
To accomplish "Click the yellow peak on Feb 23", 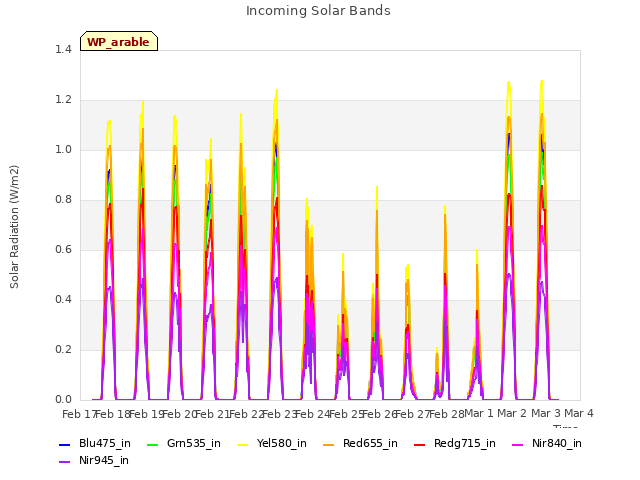I will click(277, 91).
